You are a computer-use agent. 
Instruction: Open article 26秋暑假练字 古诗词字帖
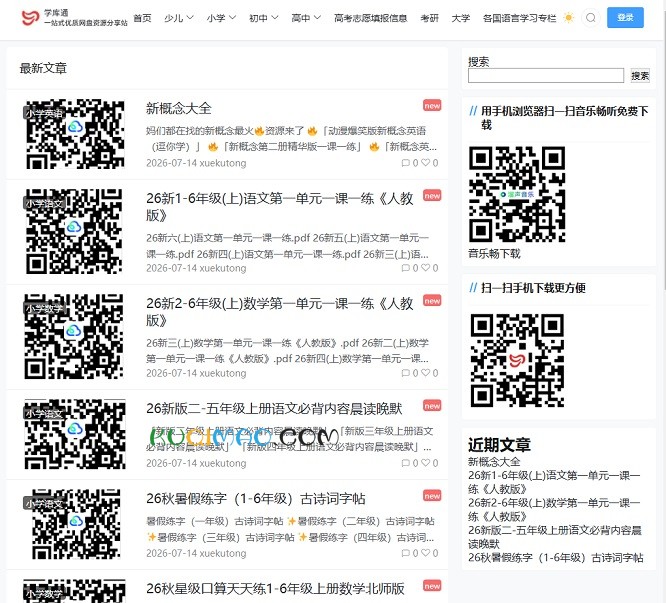(256, 499)
